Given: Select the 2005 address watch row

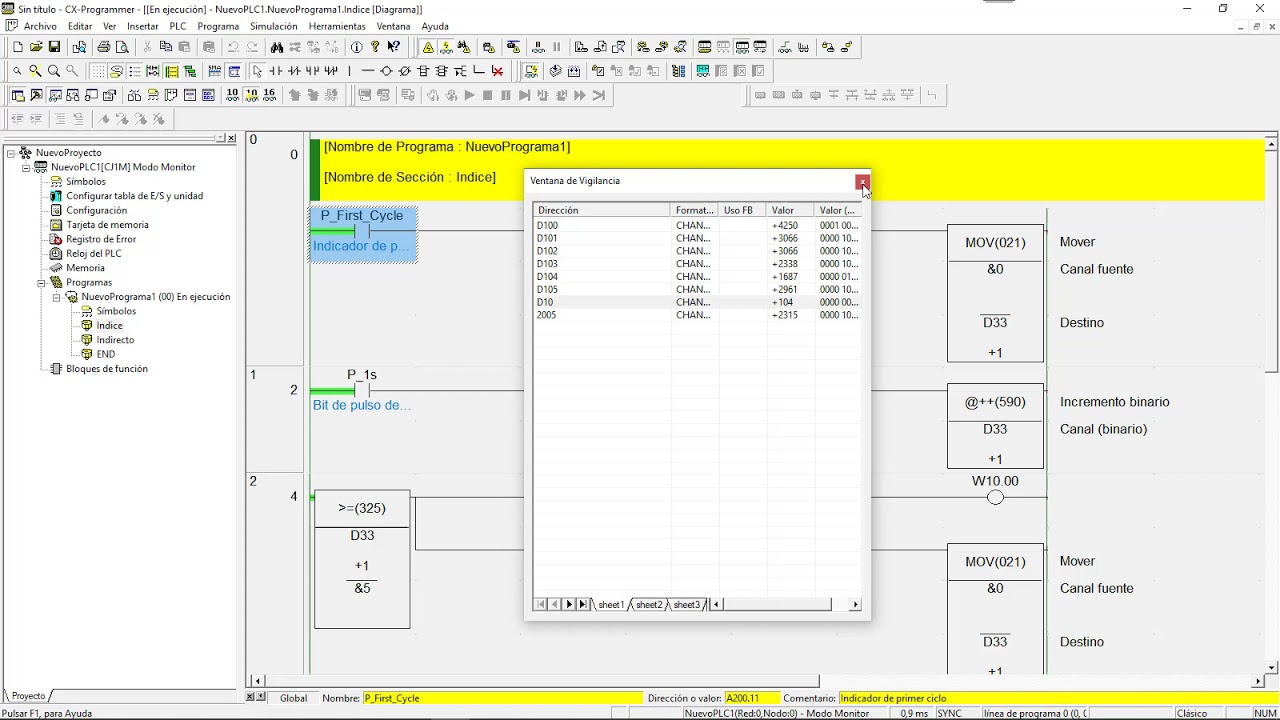Looking at the screenshot, I should [x=697, y=315].
